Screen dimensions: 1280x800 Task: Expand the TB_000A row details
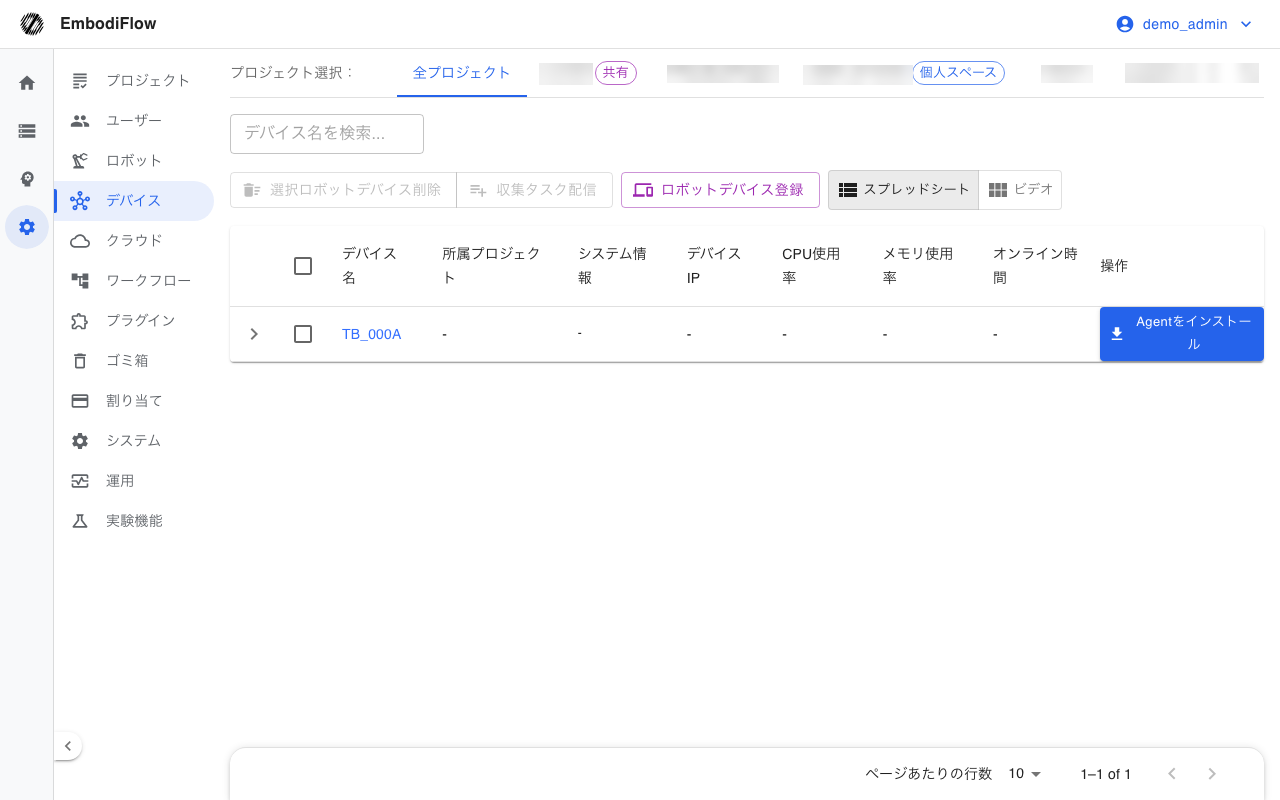254,334
